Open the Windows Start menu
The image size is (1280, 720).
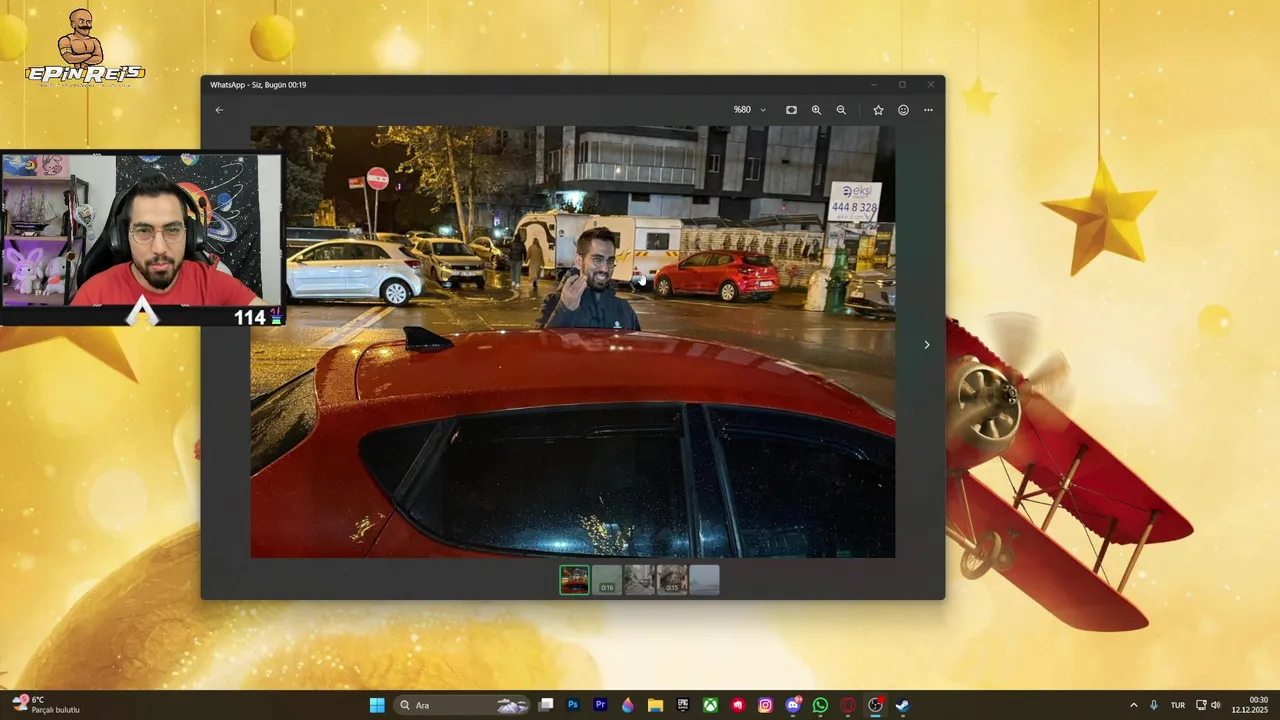click(377, 705)
